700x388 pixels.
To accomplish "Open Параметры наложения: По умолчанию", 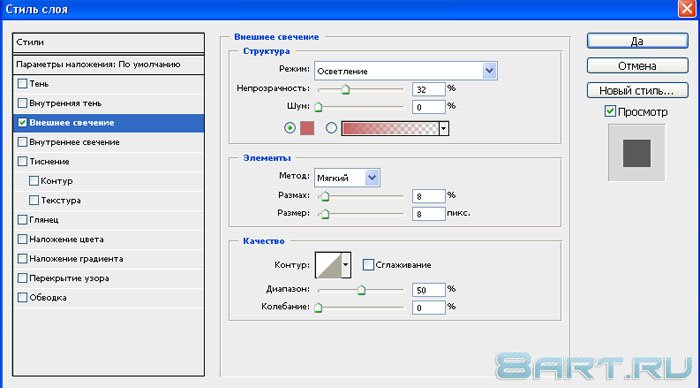I will click(108, 64).
